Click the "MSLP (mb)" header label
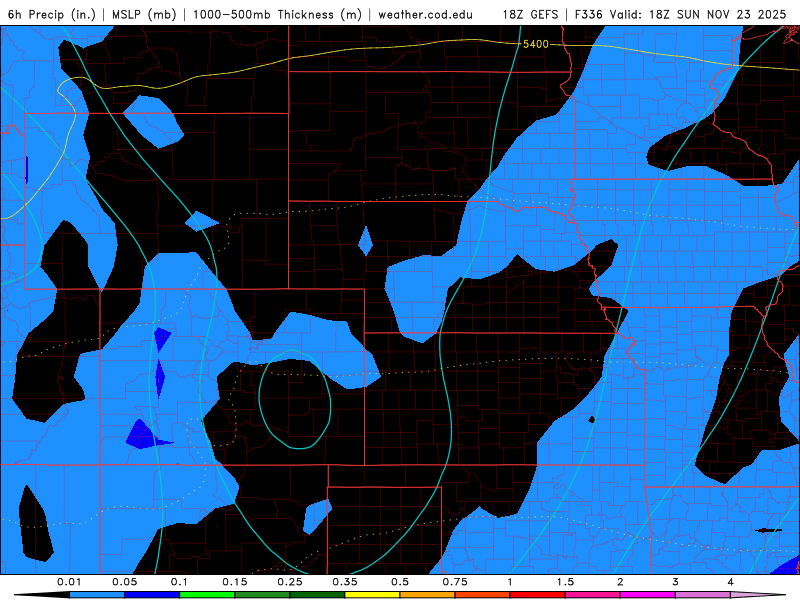This screenshot has width=800, height=600. point(144,14)
